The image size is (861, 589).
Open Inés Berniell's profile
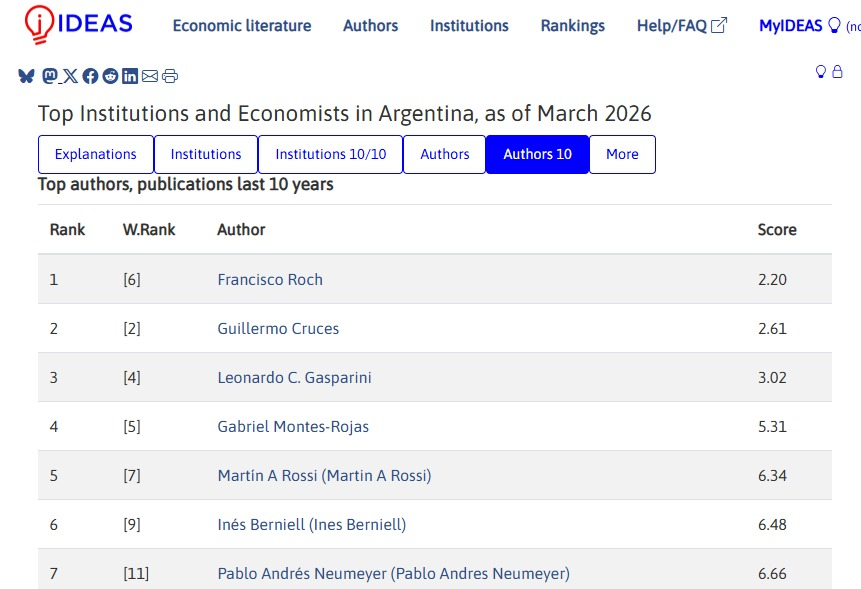(x=312, y=524)
